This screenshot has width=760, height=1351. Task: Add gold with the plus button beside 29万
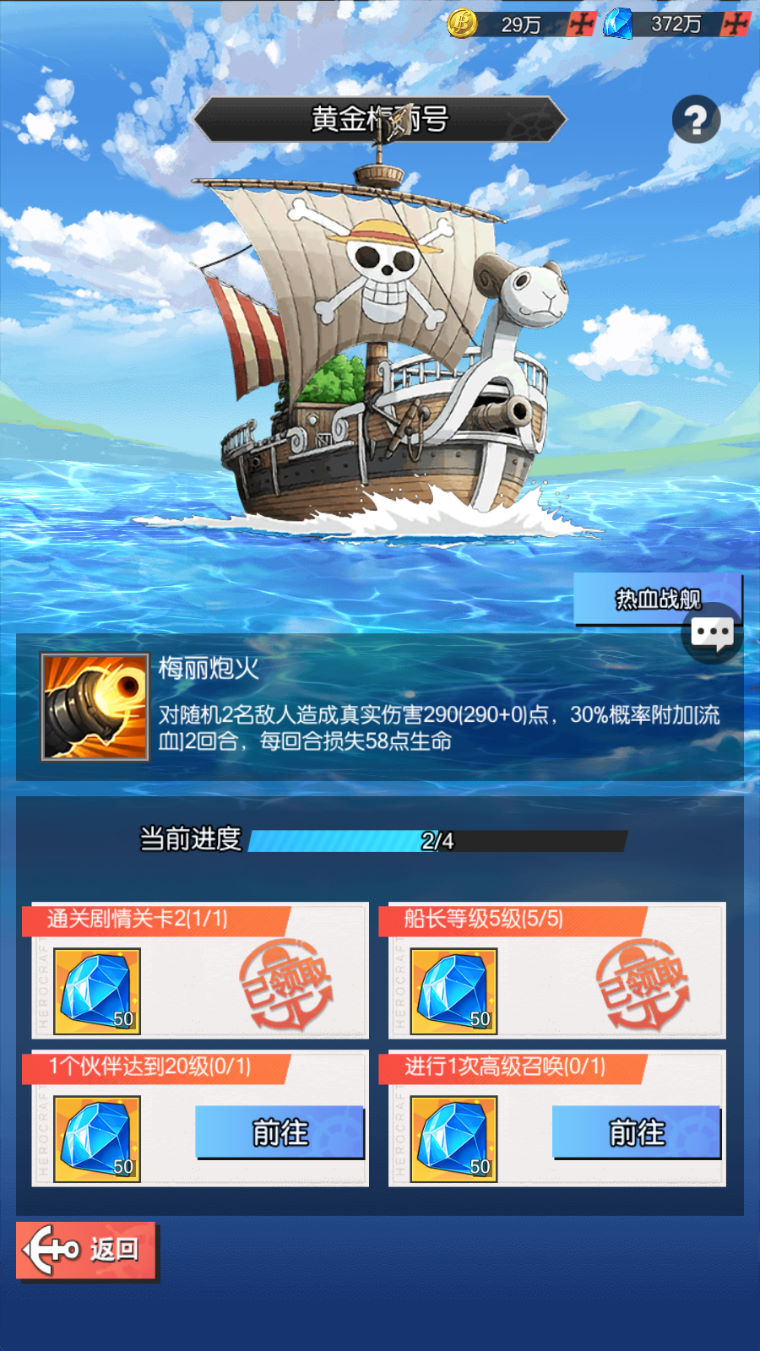(x=582, y=25)
